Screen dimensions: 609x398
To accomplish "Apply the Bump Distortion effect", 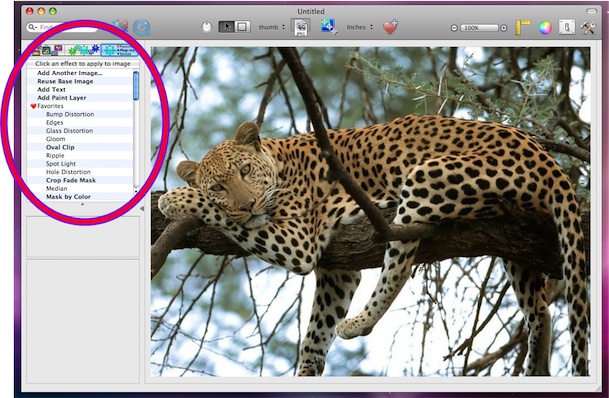I will (70, 114).
